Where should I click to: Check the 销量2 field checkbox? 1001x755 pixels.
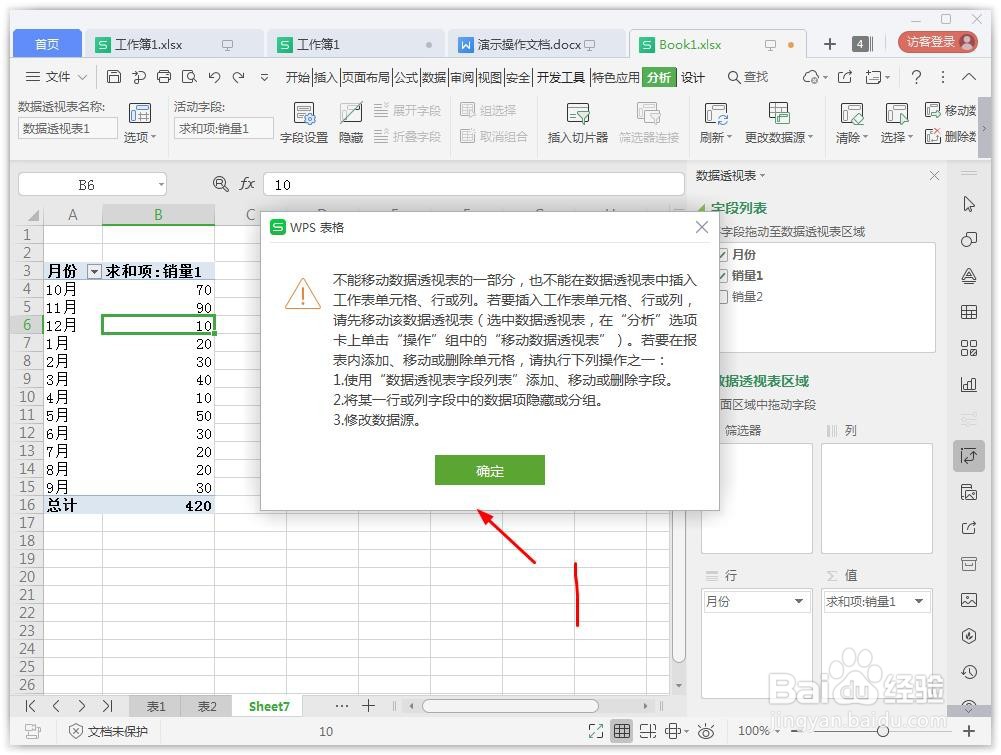723,296
